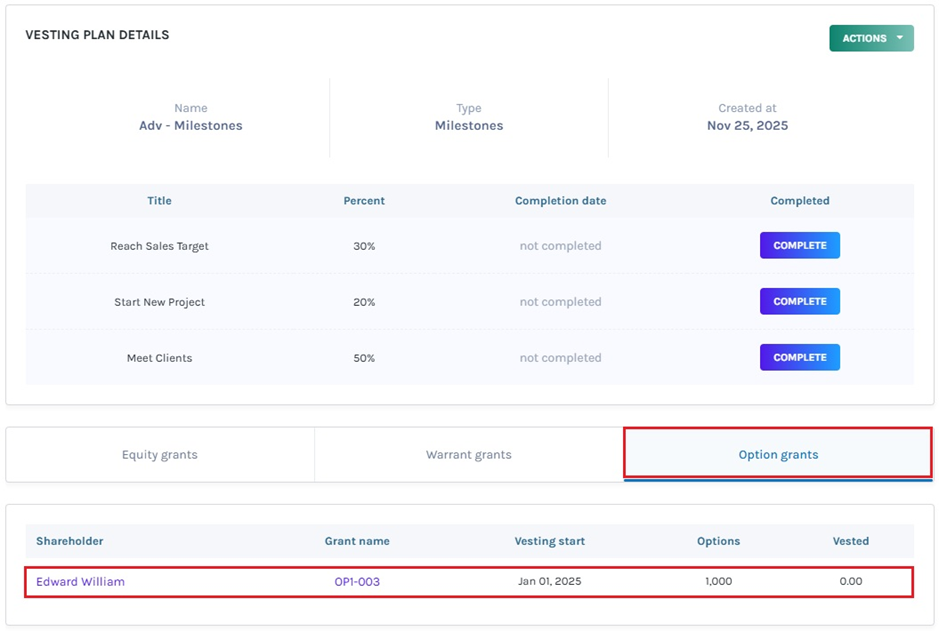Click the Percent column header
Viewport: 939px width, 631px height.
tap(364, 201)
